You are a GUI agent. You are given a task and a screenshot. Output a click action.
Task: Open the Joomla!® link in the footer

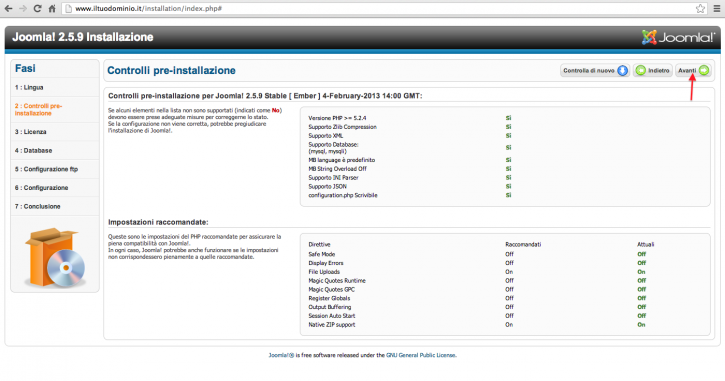281,355
